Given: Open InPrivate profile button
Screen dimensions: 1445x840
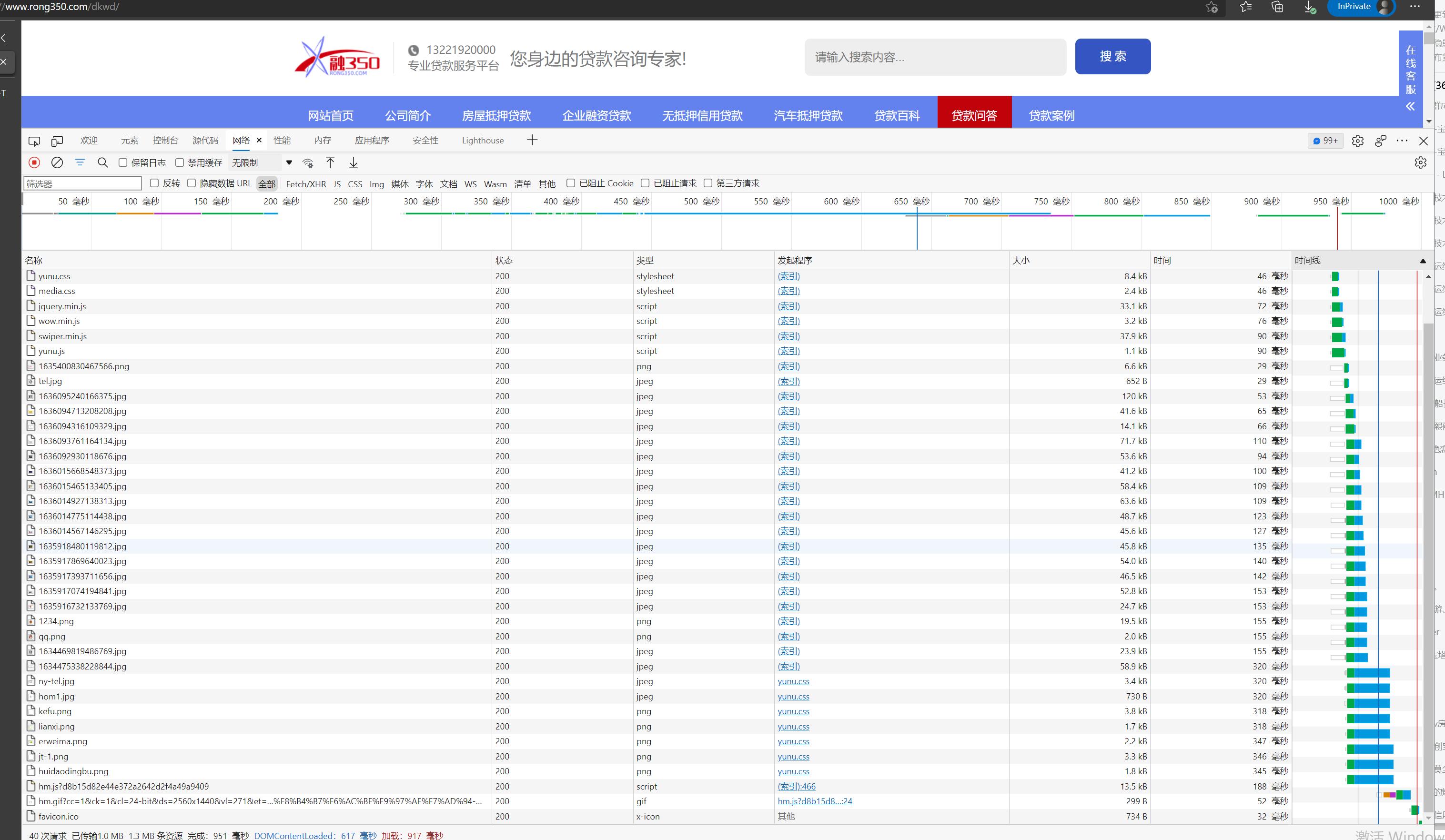Looking at the screenshot, I should (x=1361, y=7).
